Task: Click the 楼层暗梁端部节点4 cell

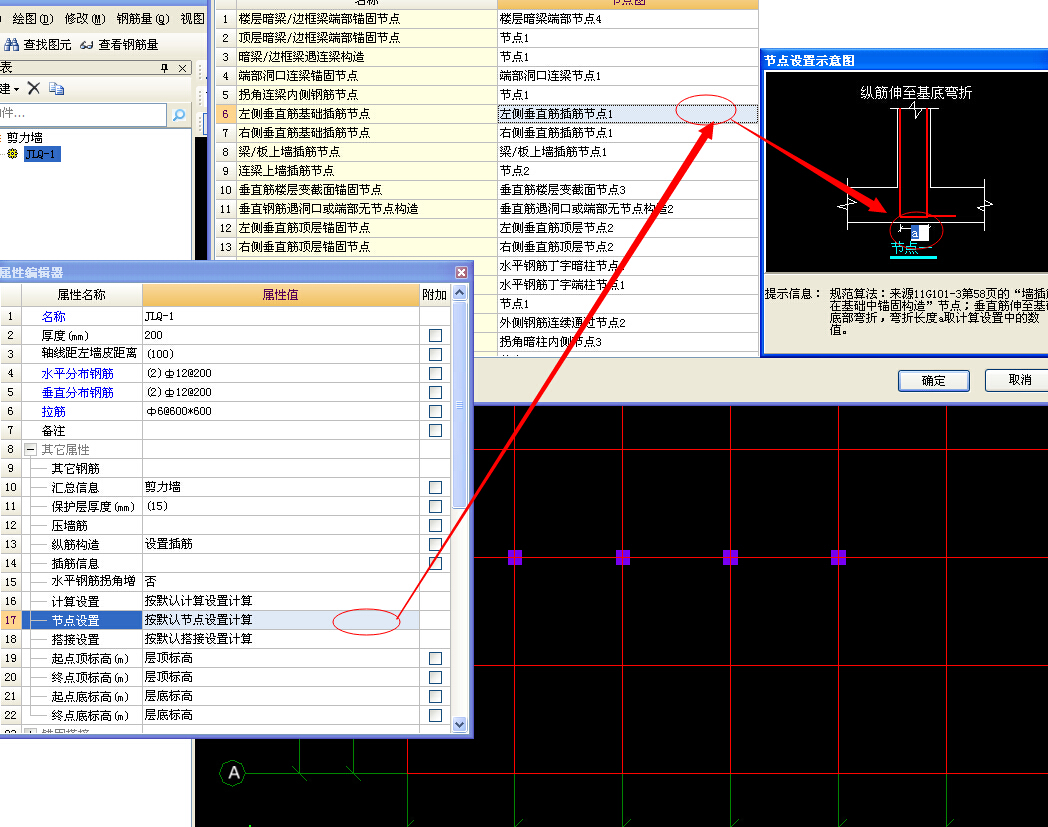Action: tap(628, 19)
